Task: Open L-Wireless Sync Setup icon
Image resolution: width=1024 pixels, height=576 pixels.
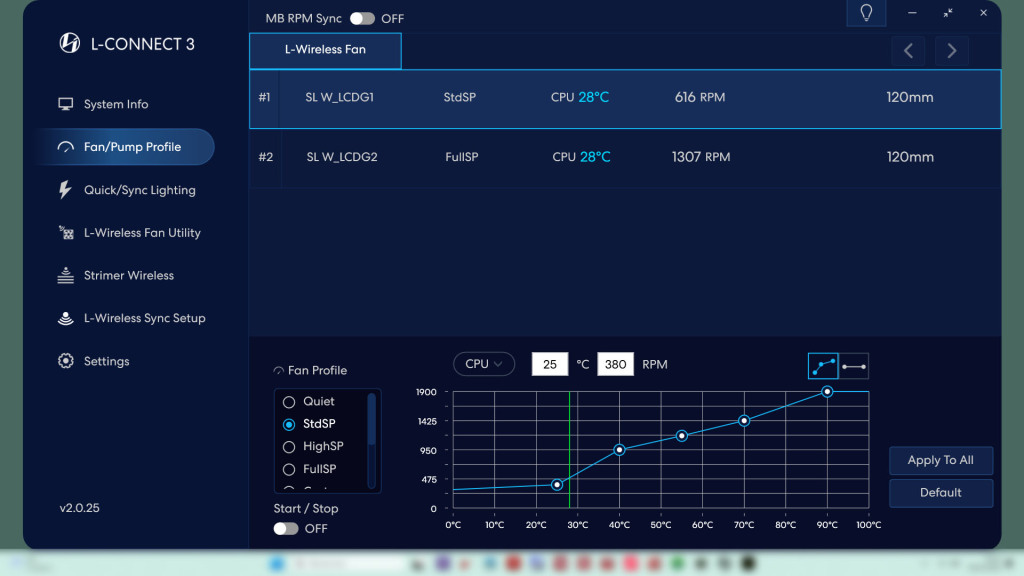Action: coord(66,319)
